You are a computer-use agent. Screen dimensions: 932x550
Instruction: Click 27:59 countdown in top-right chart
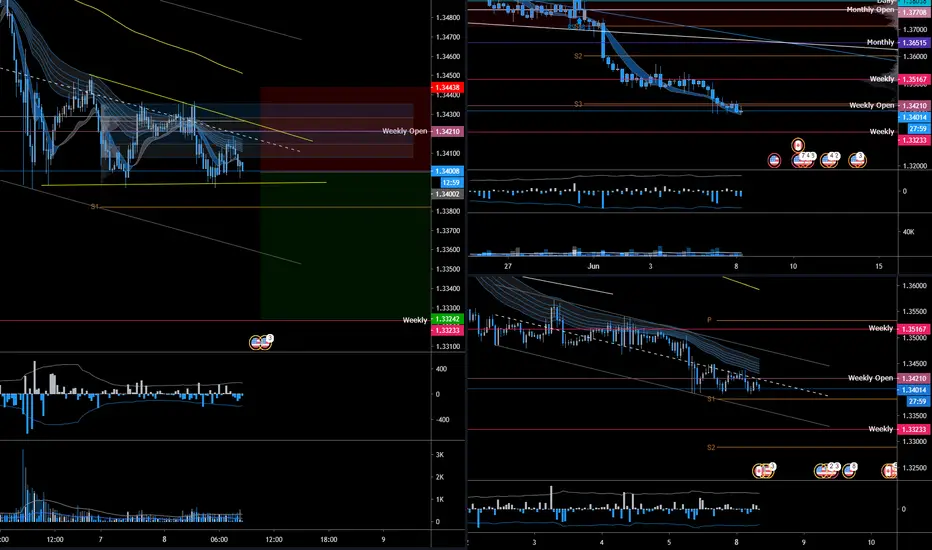pos(918,128)
